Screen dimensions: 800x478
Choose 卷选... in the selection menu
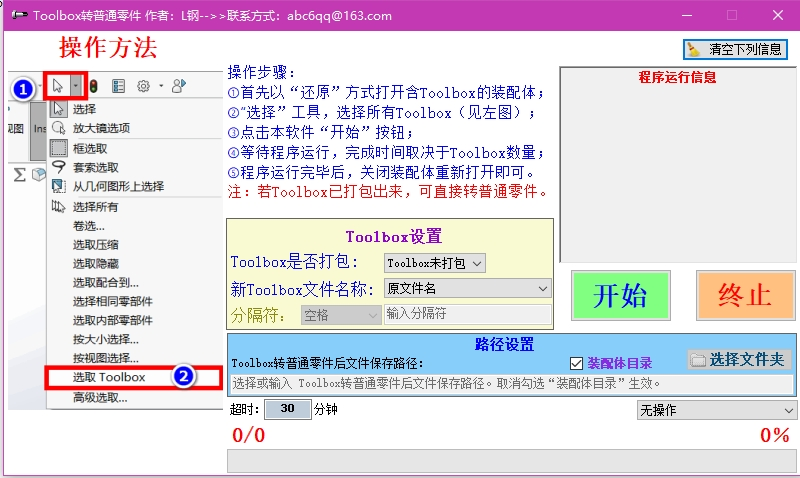click(x=88, y=226)
